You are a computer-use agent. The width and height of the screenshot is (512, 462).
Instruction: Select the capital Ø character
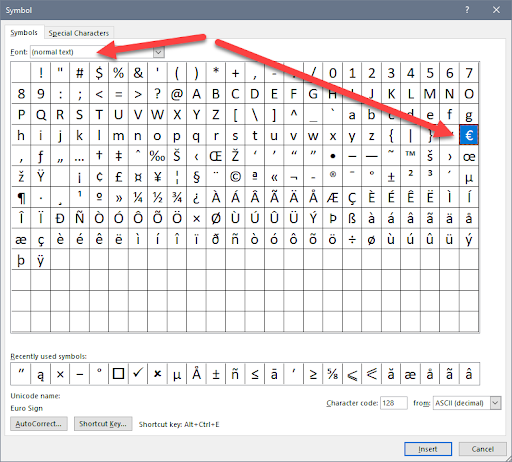pyautogui.click(x=216, y=218)
